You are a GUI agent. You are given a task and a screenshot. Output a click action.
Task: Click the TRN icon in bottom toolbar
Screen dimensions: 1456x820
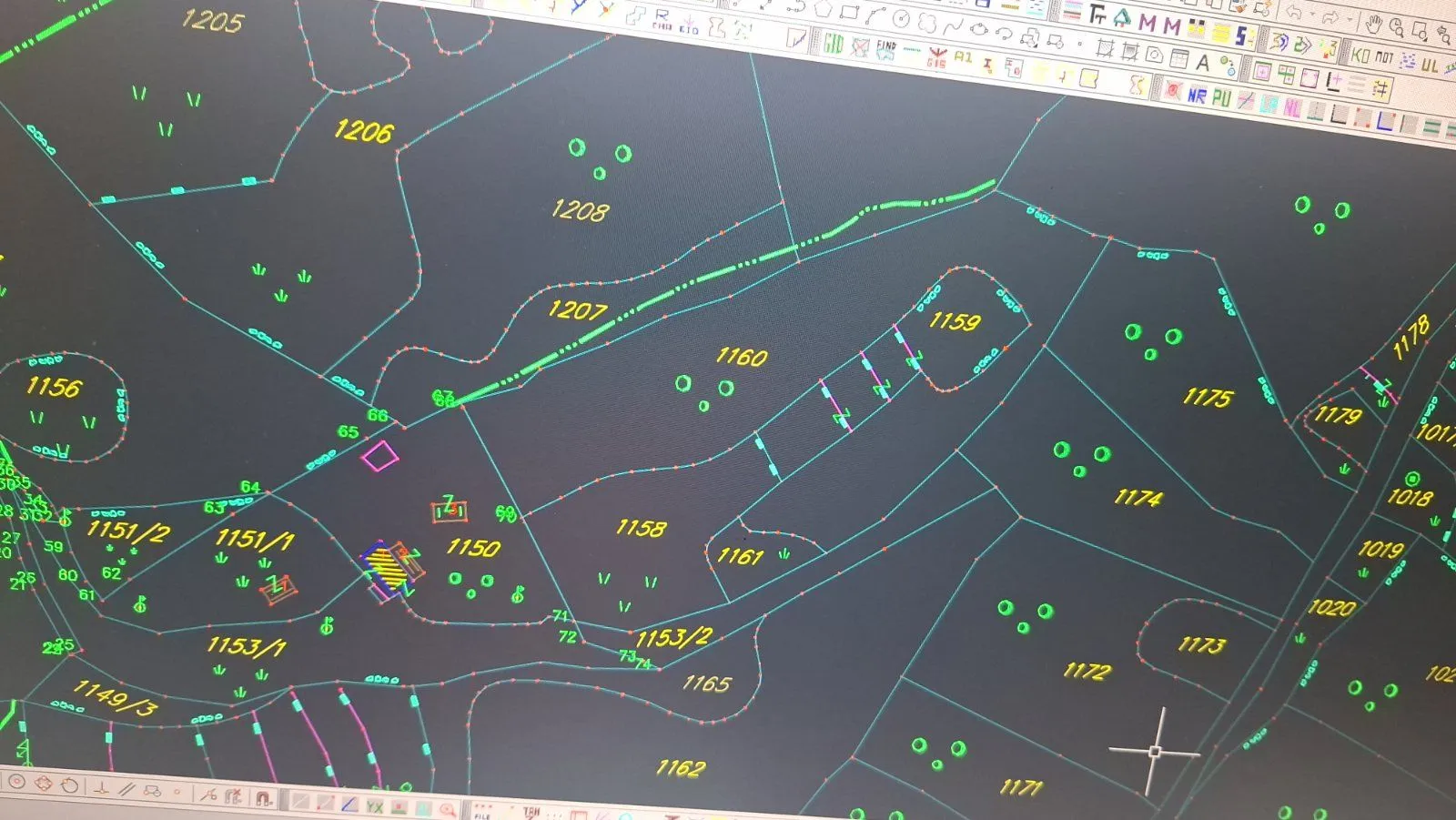531,811
